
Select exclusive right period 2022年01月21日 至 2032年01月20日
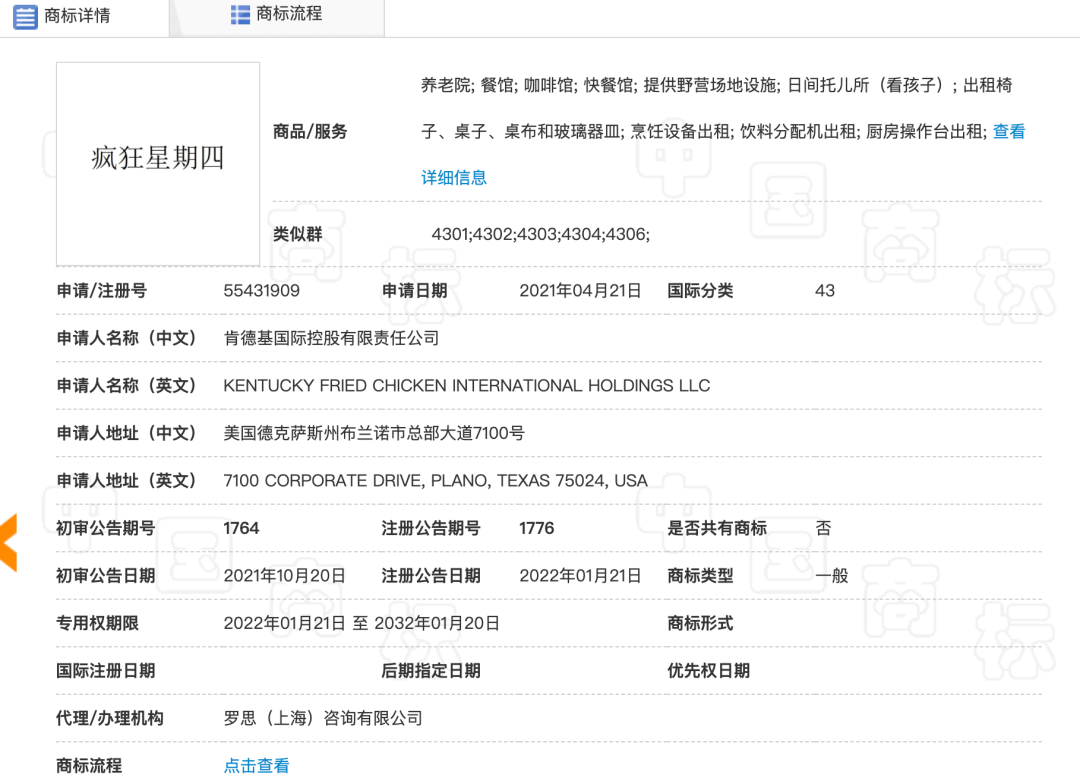[362, 623]
